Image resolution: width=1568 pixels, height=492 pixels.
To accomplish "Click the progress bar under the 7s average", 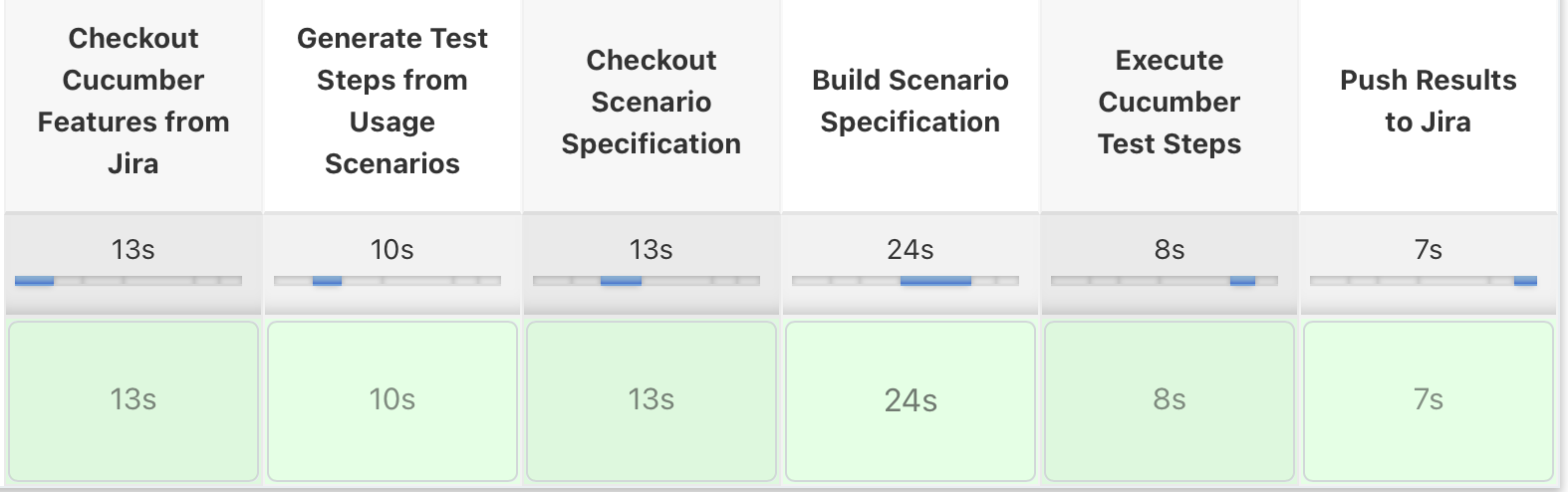I will click(1424, 281).
